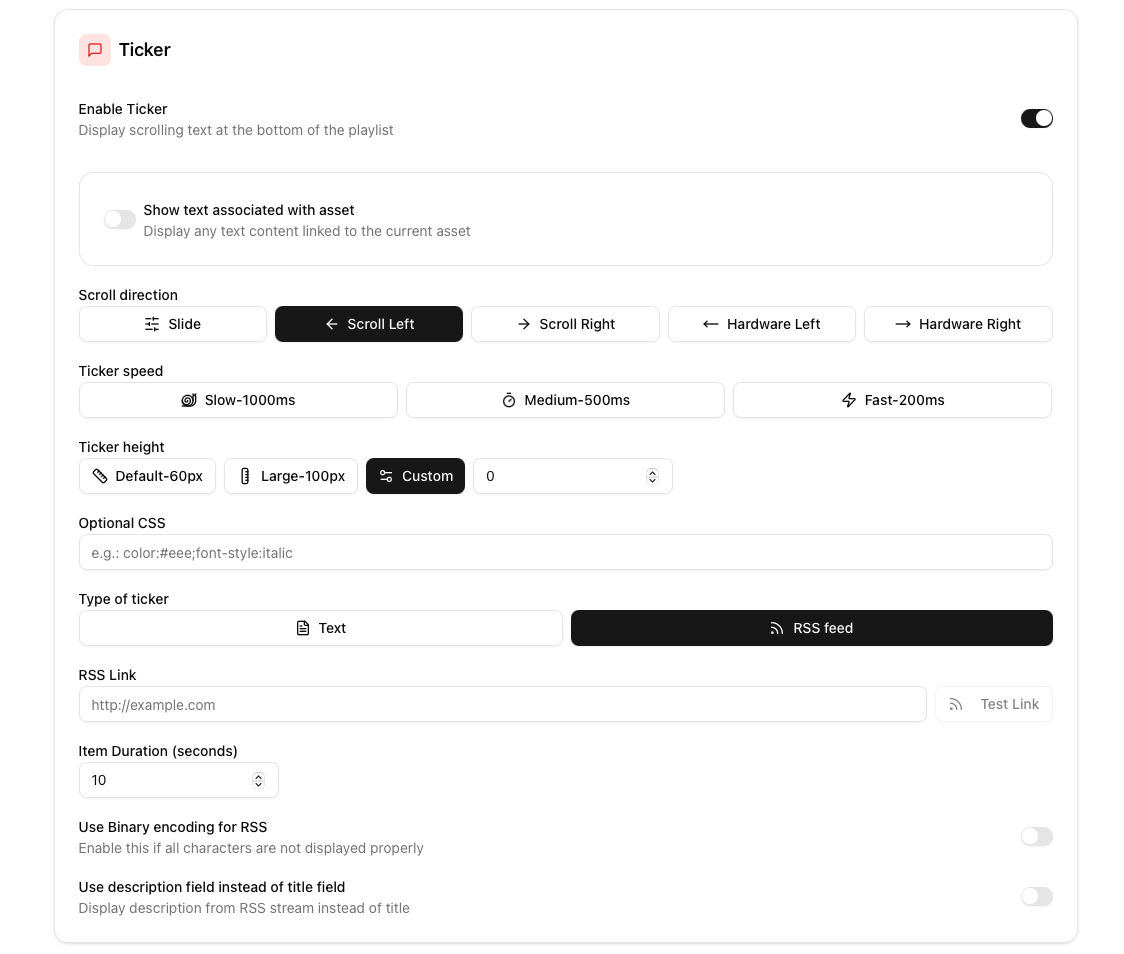Toggle Show text associated with asset
The height and width of the screenshot is (954, 1124).
[x=120, y=220]
